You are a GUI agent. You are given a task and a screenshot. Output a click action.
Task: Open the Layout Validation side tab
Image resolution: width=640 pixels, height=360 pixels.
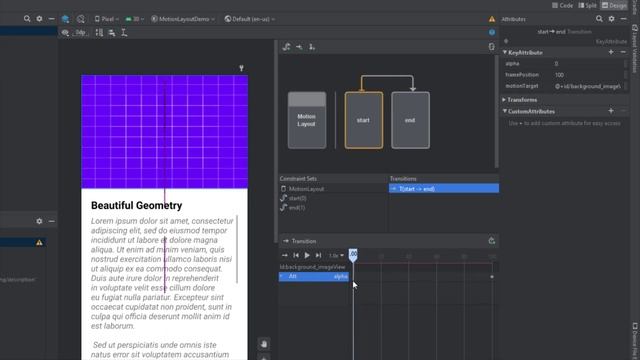635,49
